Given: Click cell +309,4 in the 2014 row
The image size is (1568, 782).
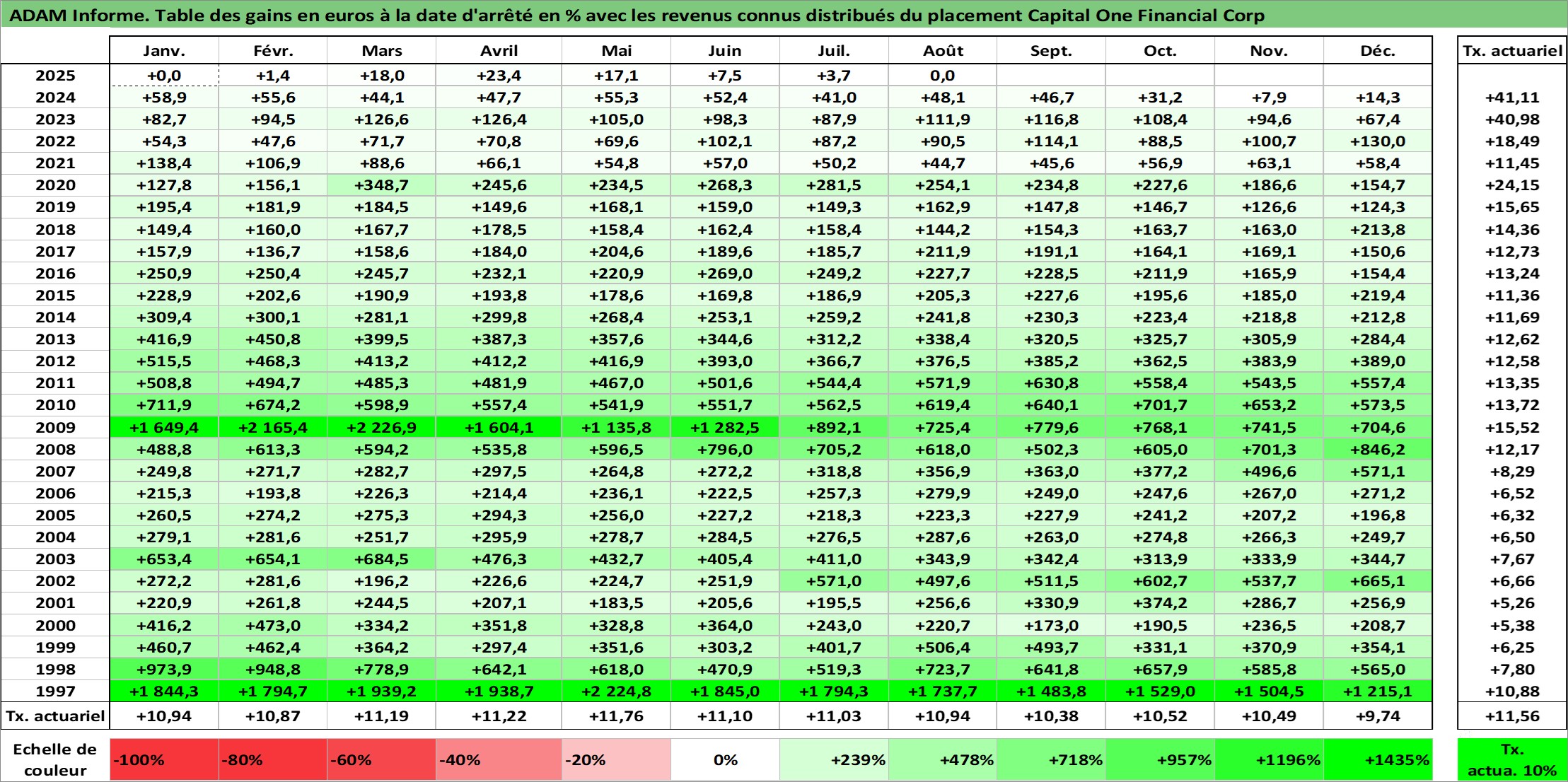Looking at the screenshot, I should click(164, 317).
